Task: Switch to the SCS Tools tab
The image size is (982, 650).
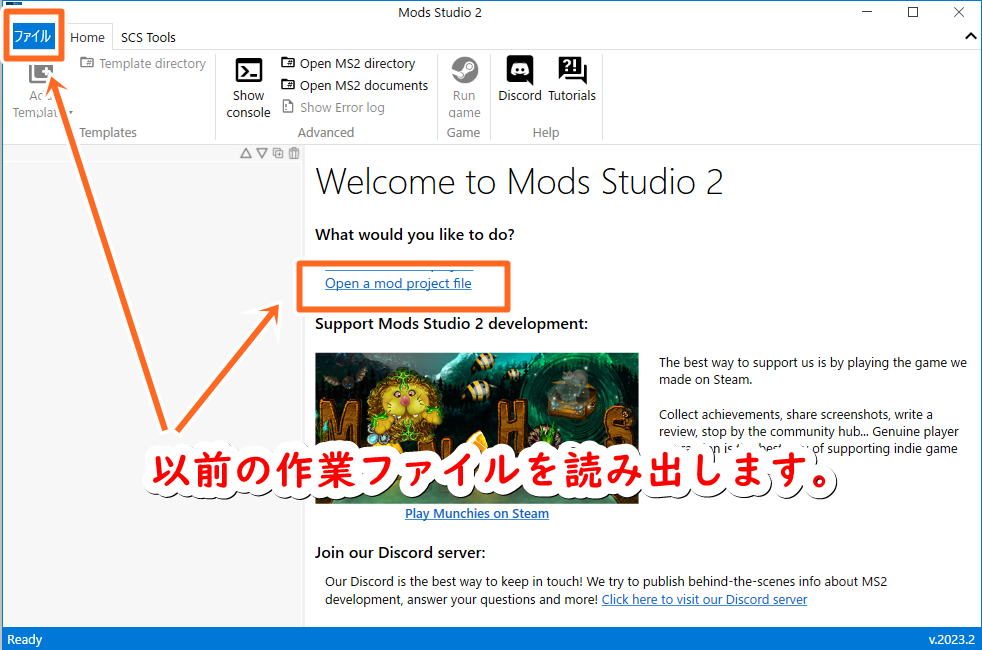Action: 147,37
